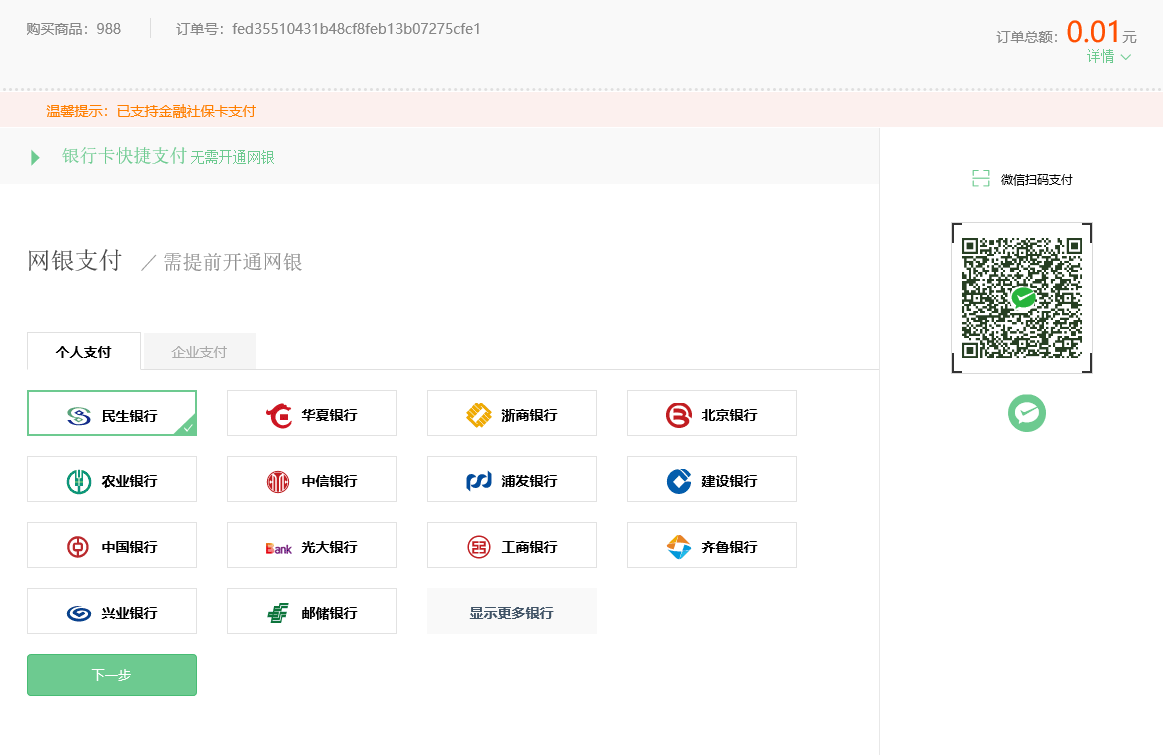Click the 微信扫码支付 scan-frame icon
This screenshot has height=755, width=1163.
pyautogui.click(x=981, y=178)
